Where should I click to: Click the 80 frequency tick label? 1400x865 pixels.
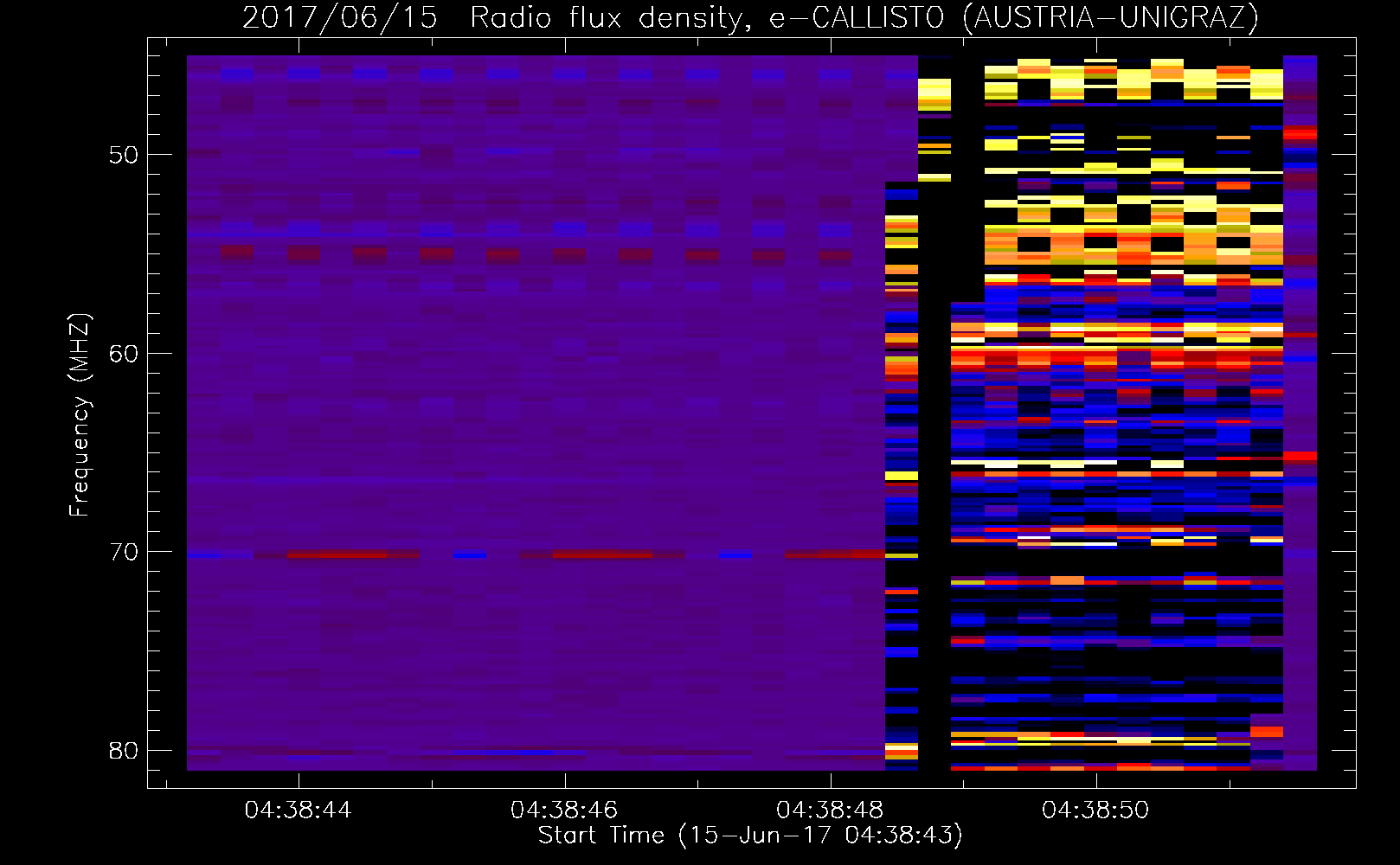(x=124, y=751)
